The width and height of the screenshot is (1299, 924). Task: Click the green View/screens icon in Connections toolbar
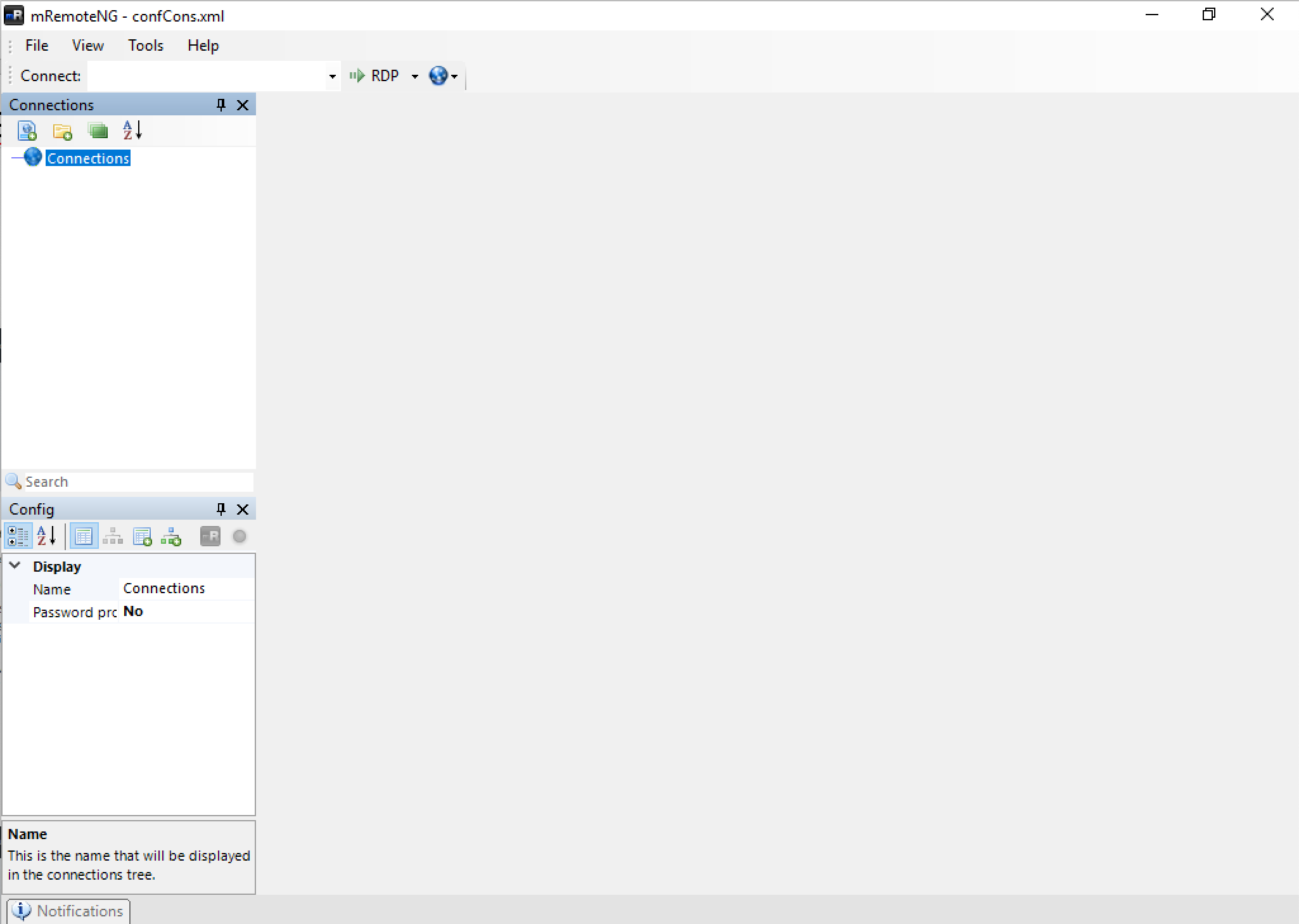tap(98, 131)
